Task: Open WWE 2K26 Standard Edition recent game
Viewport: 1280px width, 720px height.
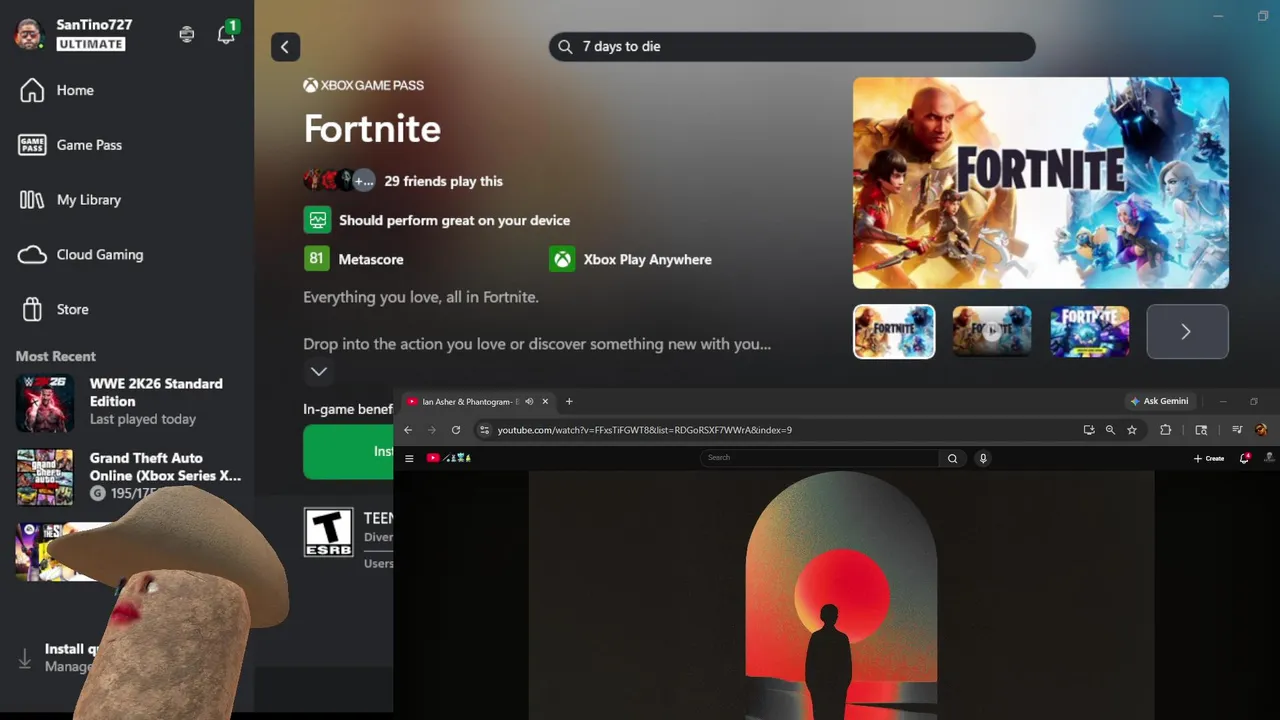Action: (128, 401)
